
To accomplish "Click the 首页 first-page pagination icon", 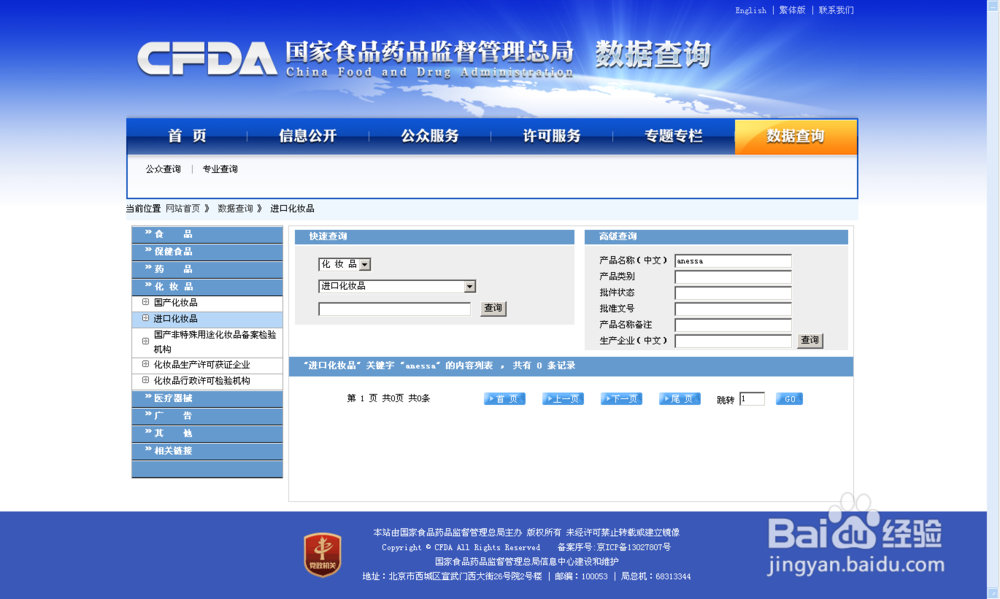I will (x=504, y=398).
